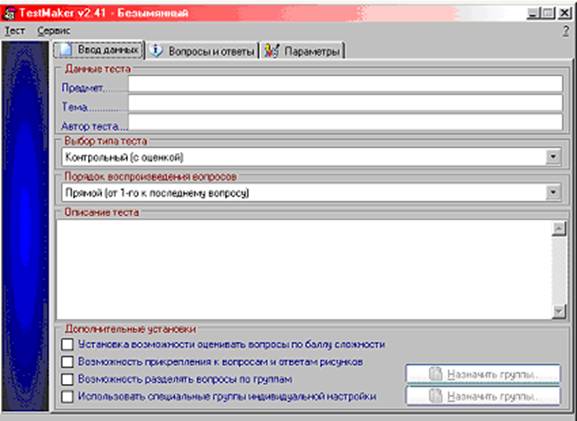
Task: Expand the Выбор типа теста dropdown arrow
Action: (553, 157)
